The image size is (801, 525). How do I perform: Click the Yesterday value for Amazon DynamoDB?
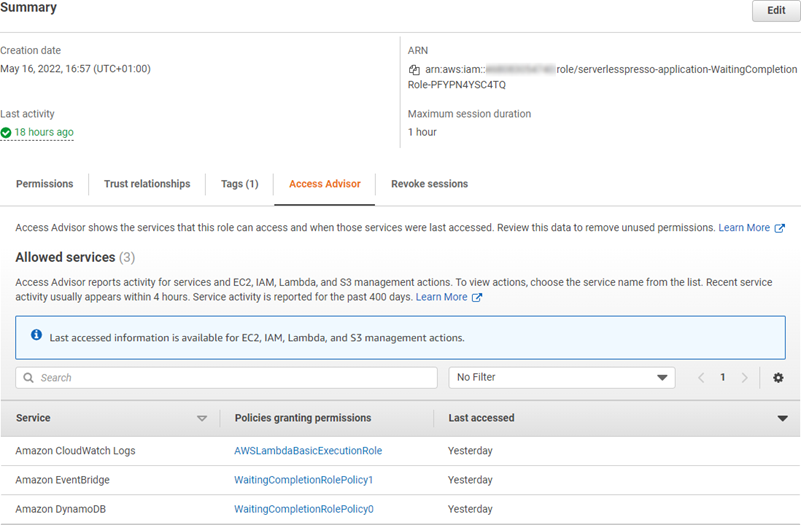tap(470, 509)
